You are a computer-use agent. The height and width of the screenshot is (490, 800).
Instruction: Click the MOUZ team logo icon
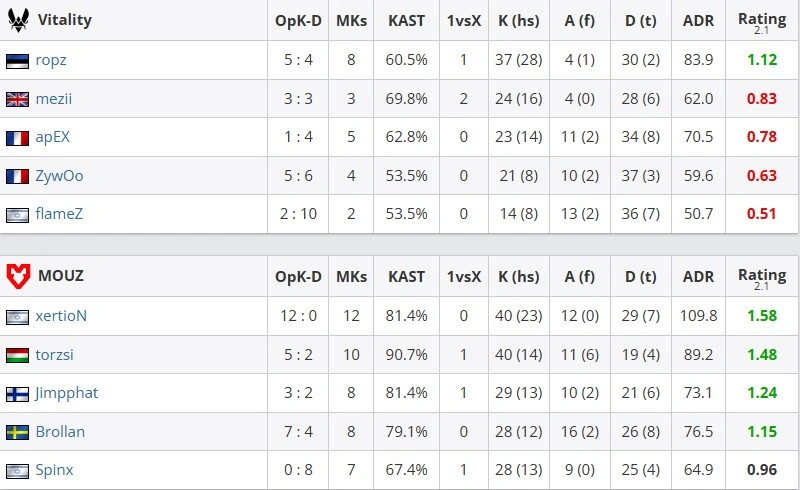coord(18,276)
